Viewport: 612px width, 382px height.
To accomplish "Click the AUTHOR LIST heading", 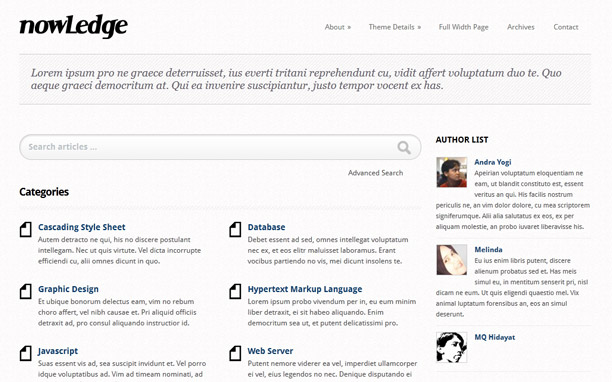I will (x=462, y=140).
